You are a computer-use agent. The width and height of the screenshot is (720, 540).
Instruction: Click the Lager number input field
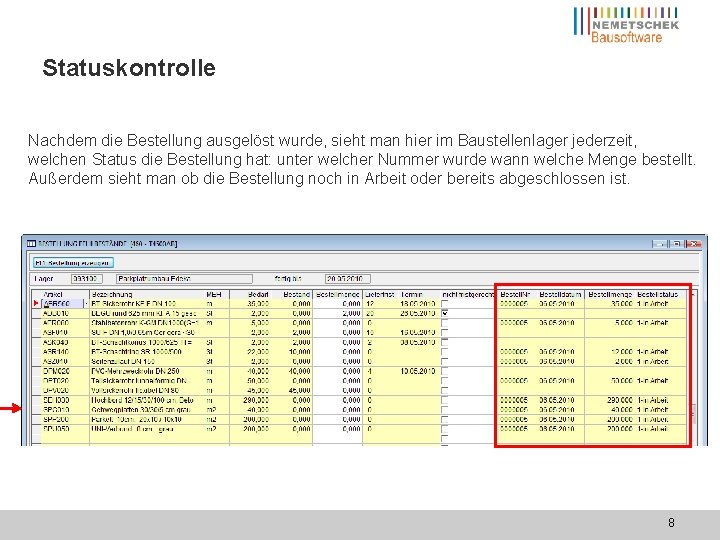coord(86,279)
